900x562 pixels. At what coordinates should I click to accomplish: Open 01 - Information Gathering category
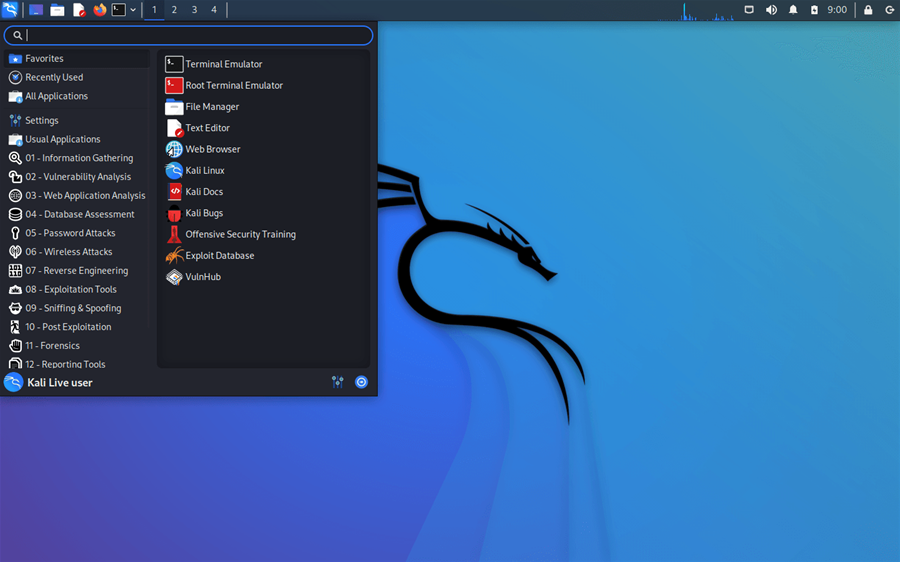pos(77,158)
